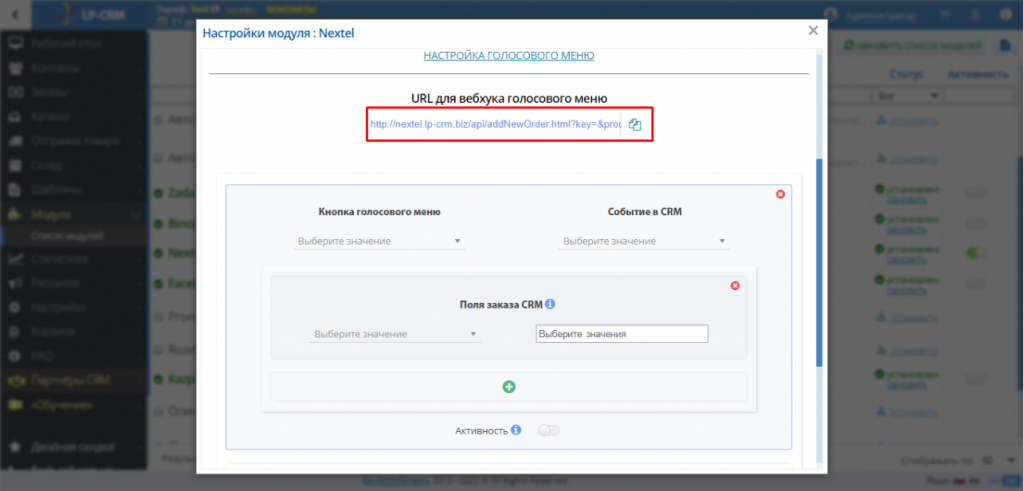Select the nextel.lp-crm.biz webhook URL text
1024x491 pixels.
click(x=494, y=124)
